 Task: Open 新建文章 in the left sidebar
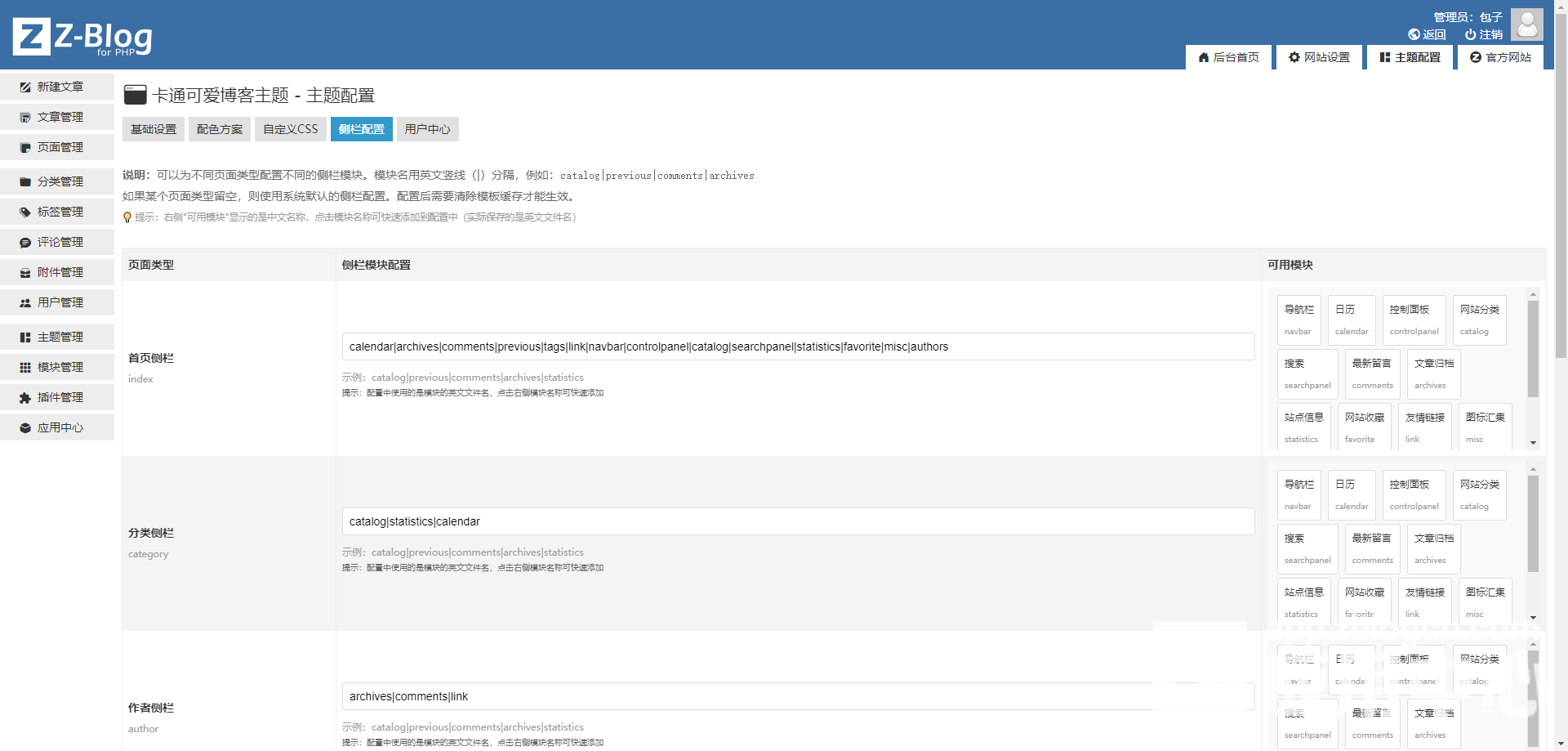[x=59, y=87]
